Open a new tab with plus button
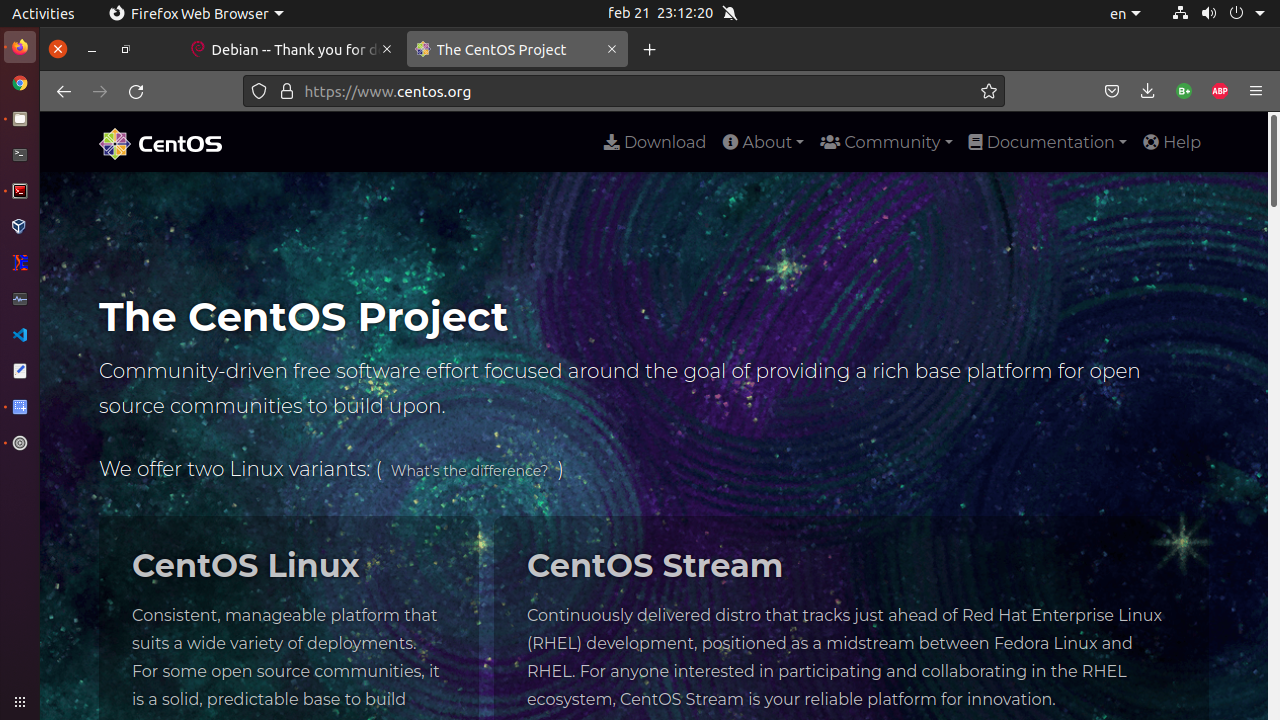This screenshot has width=1280, height=720. click(650, 49)
